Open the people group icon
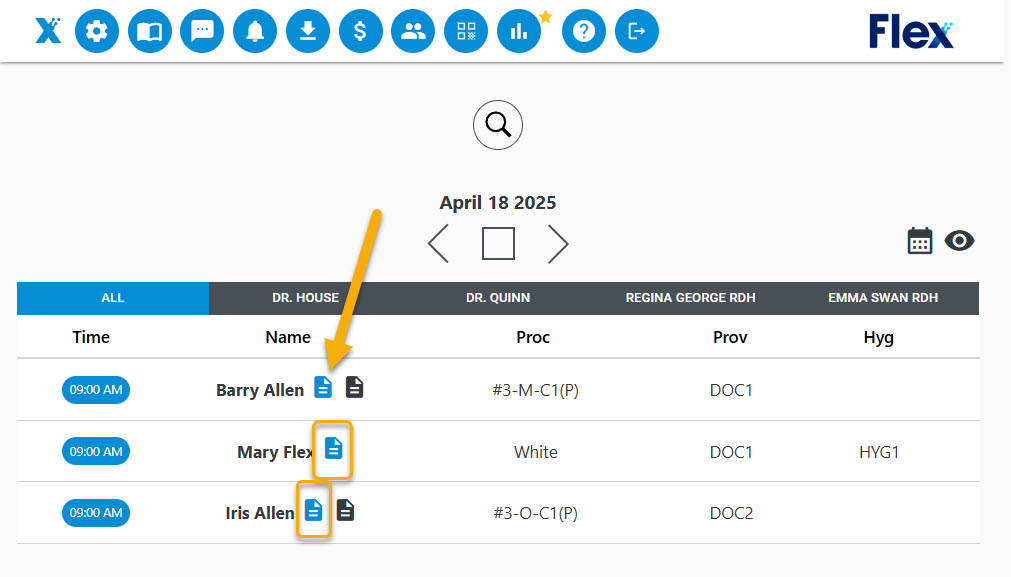 tap(413, 31)
